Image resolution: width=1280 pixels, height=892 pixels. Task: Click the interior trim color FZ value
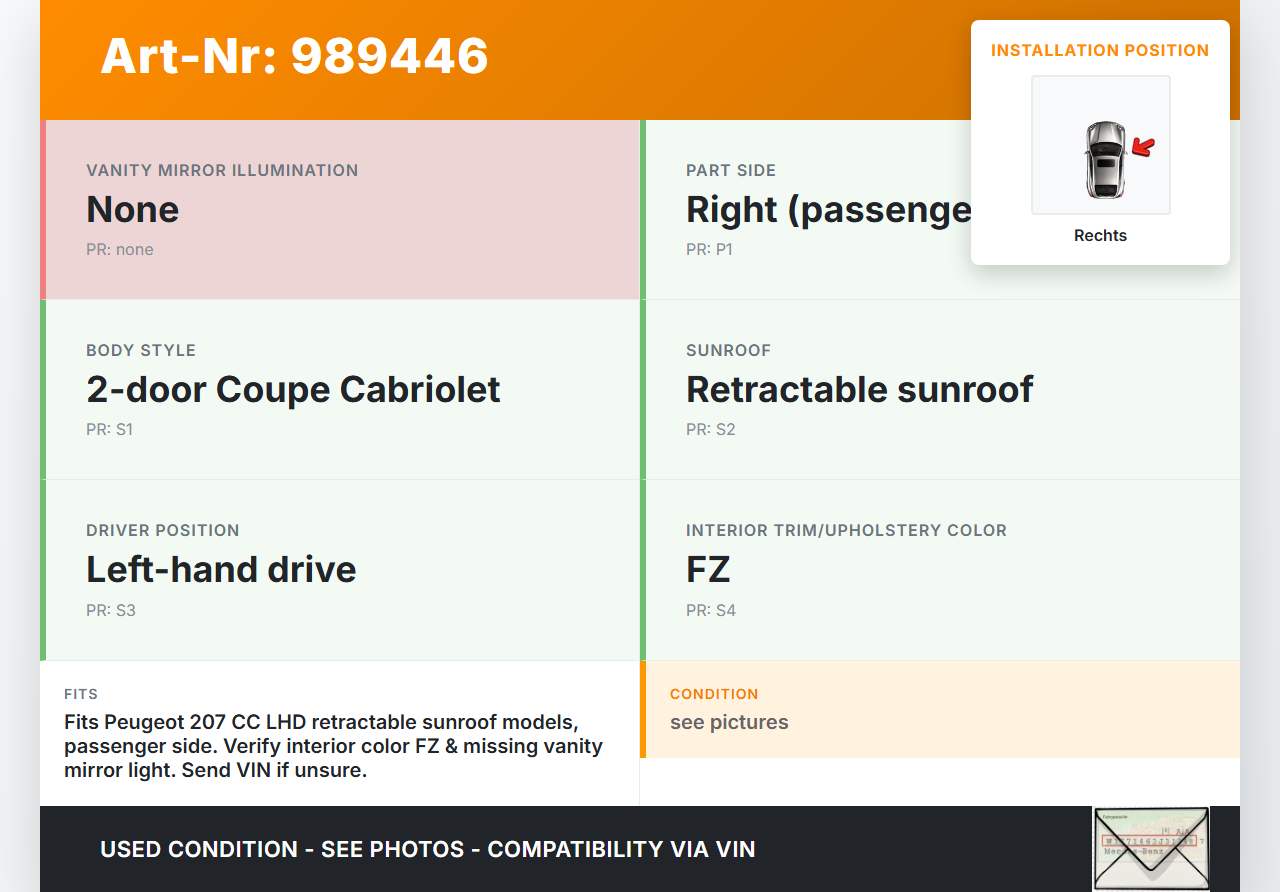pos(708,569)
